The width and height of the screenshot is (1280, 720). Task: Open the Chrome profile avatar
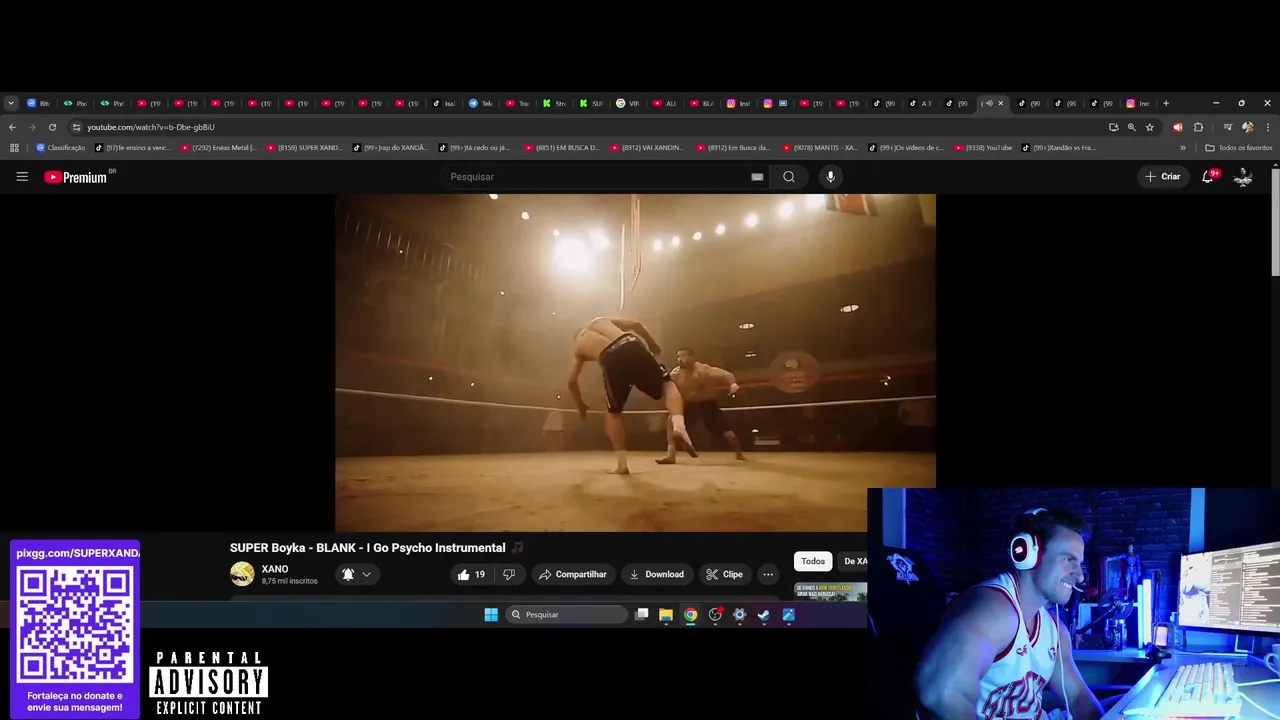coord(1247,127)
